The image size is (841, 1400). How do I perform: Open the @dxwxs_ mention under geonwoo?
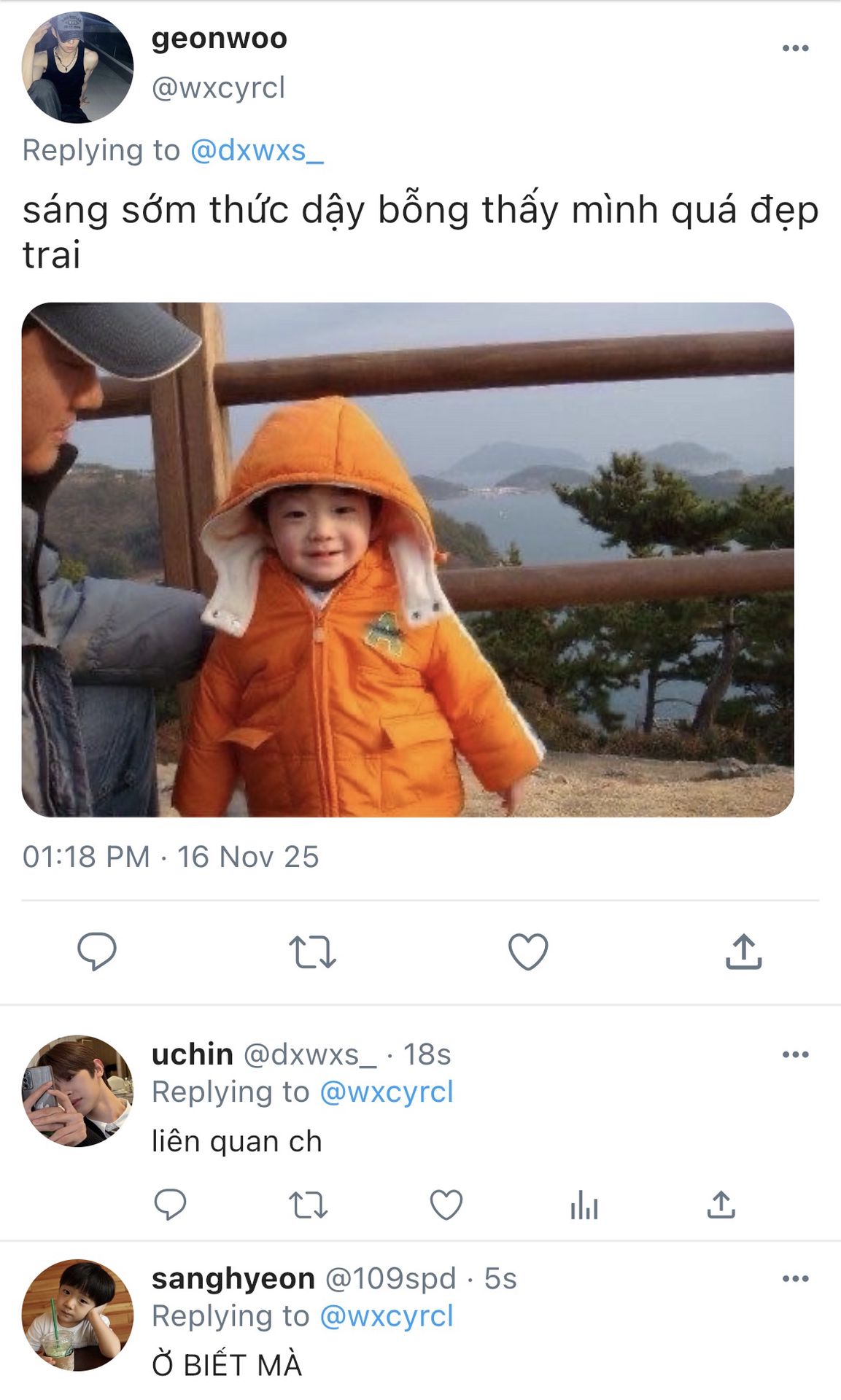[x=256, y=150]
